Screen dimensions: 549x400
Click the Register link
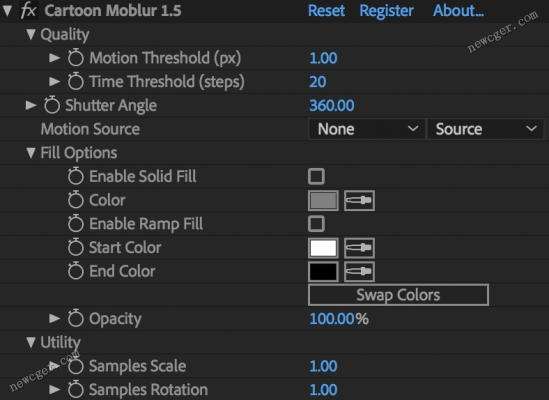tap(386, 11)
